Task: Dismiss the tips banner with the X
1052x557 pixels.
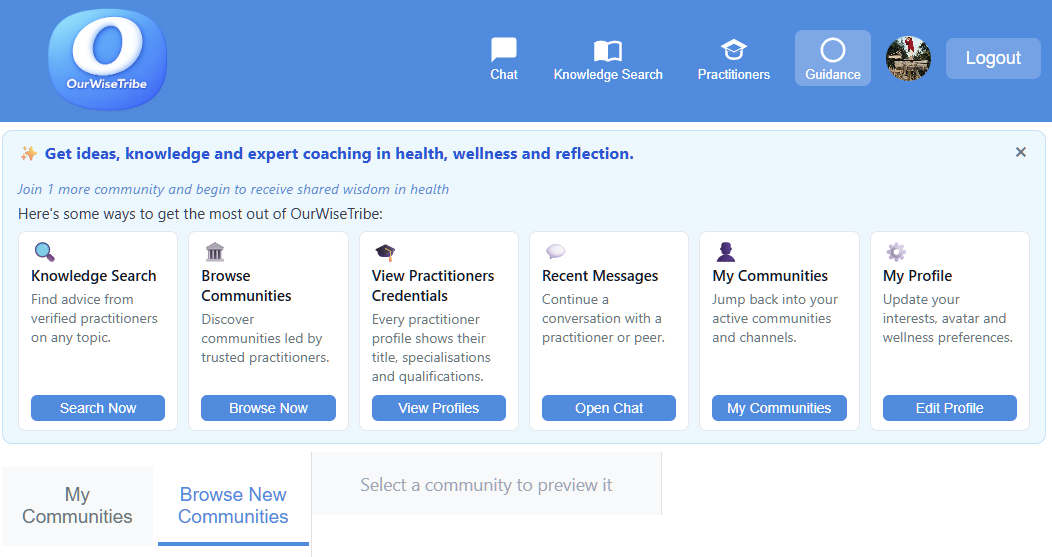Action: [1020, 152]
